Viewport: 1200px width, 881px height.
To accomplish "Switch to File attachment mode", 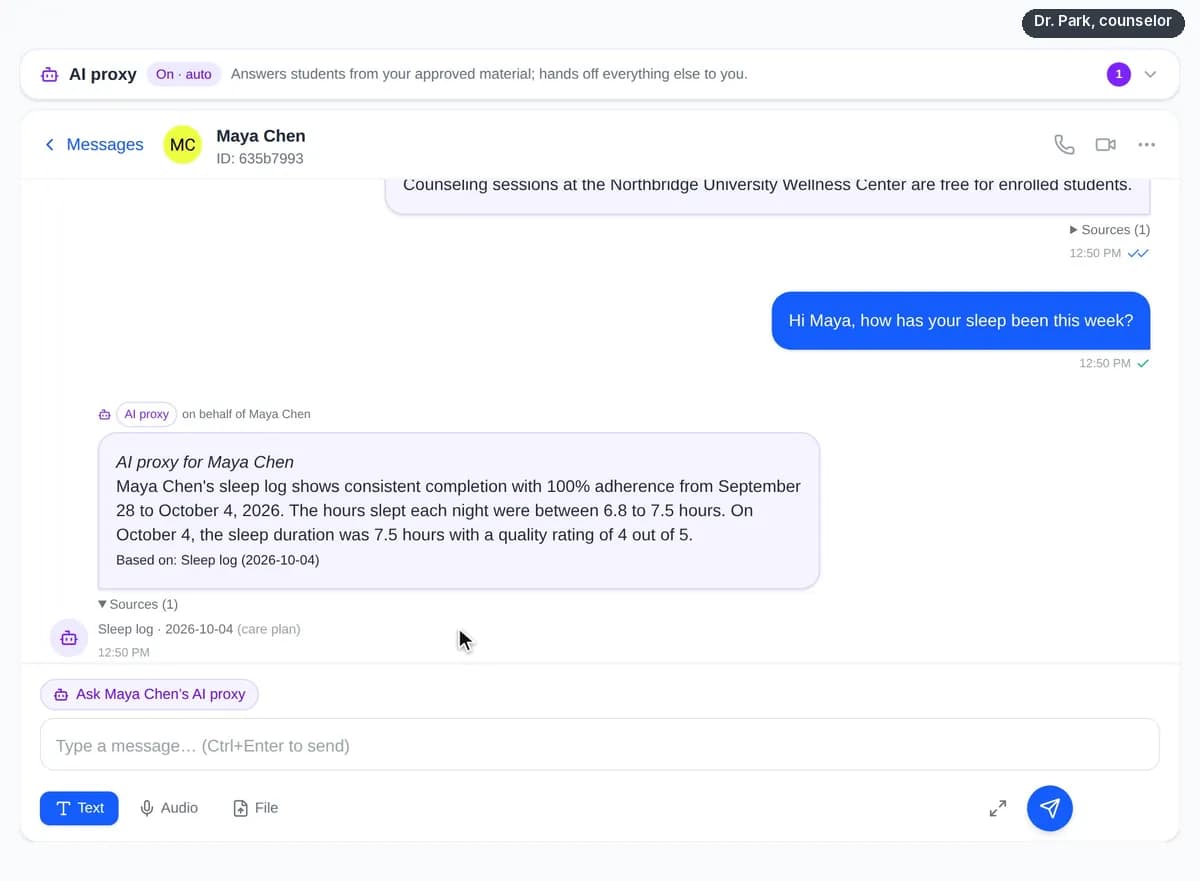I will (x=255, y=808).
